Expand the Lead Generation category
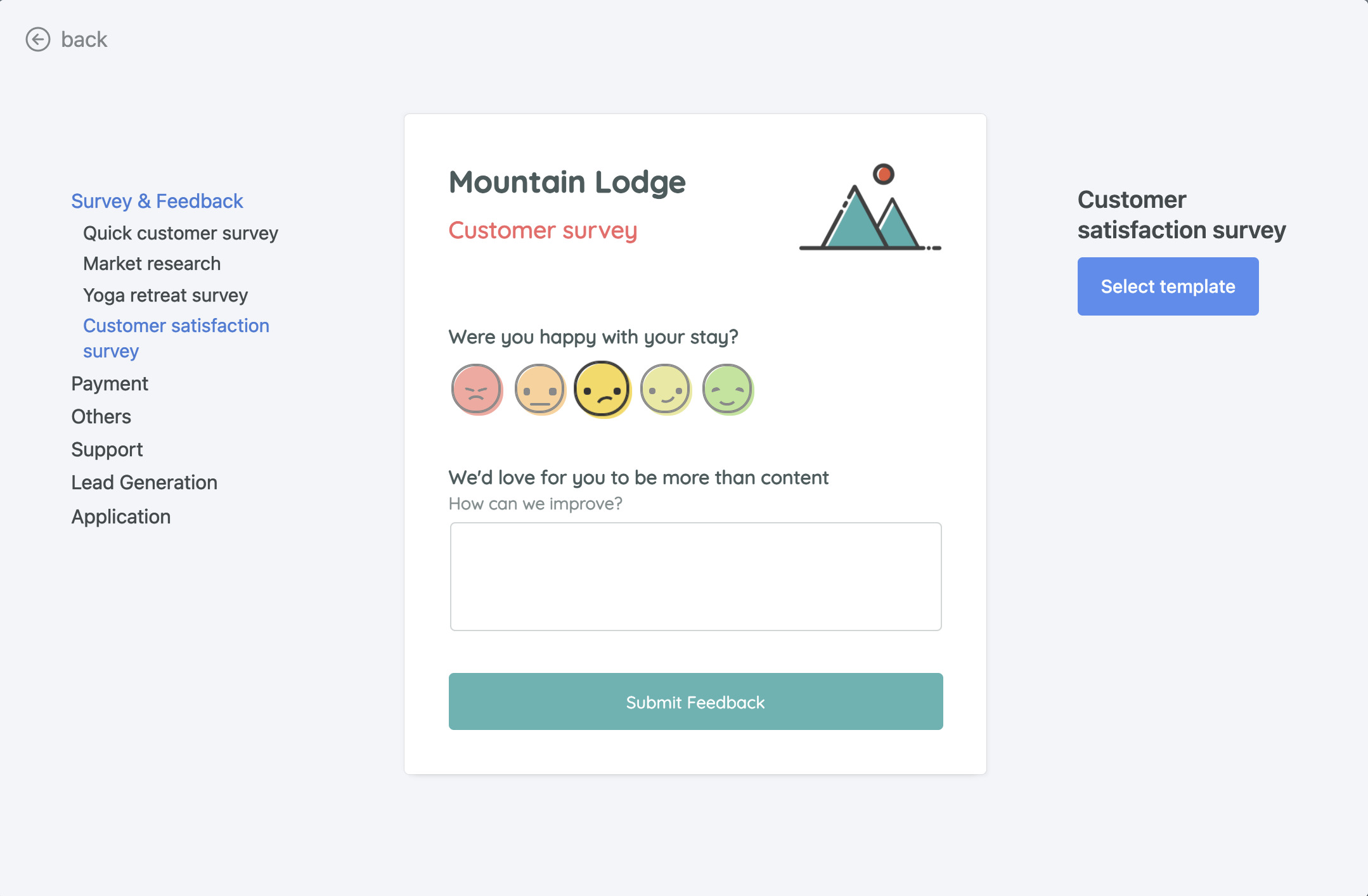 pos(144,482)
